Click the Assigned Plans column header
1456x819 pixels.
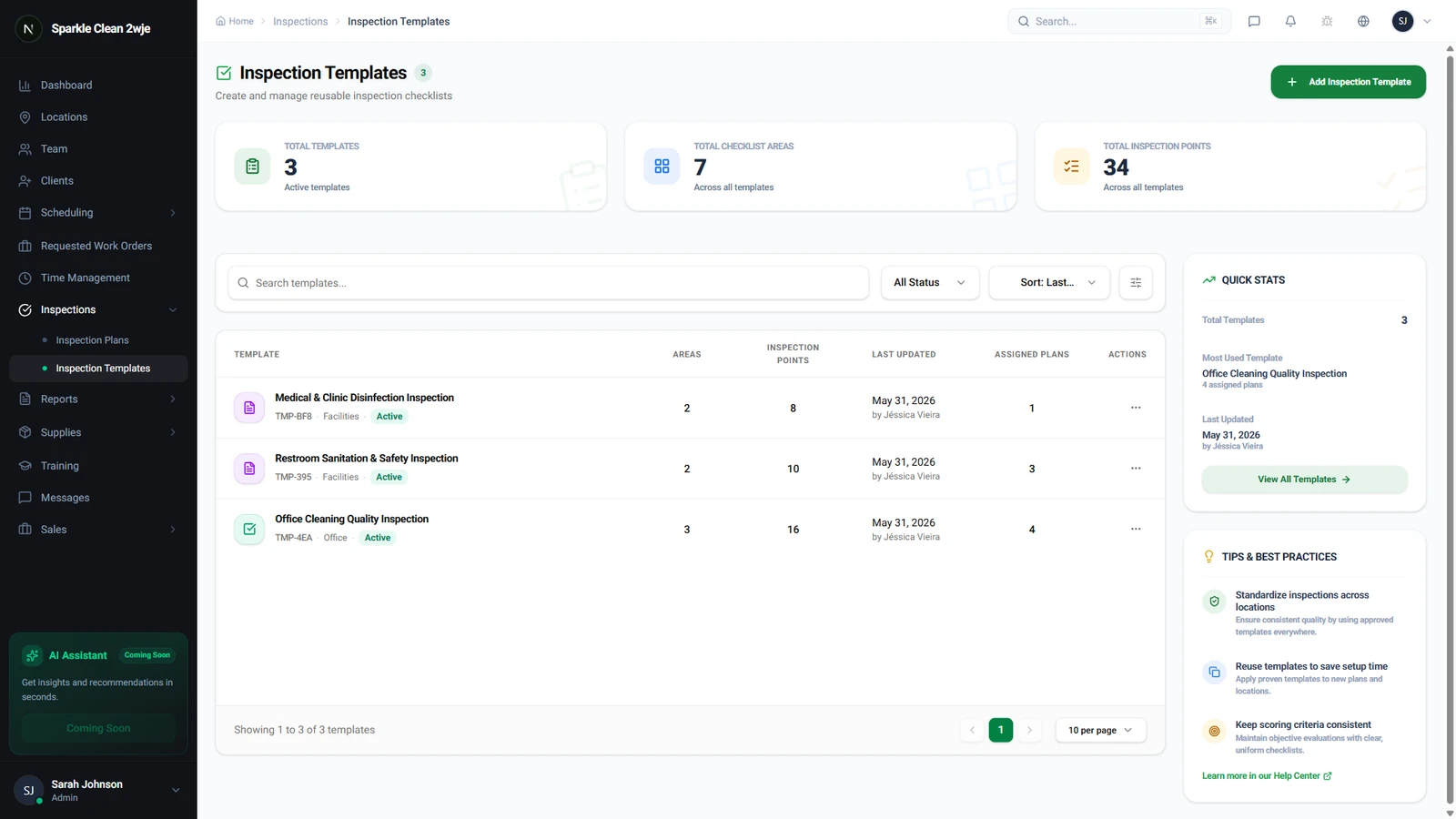1032,354
